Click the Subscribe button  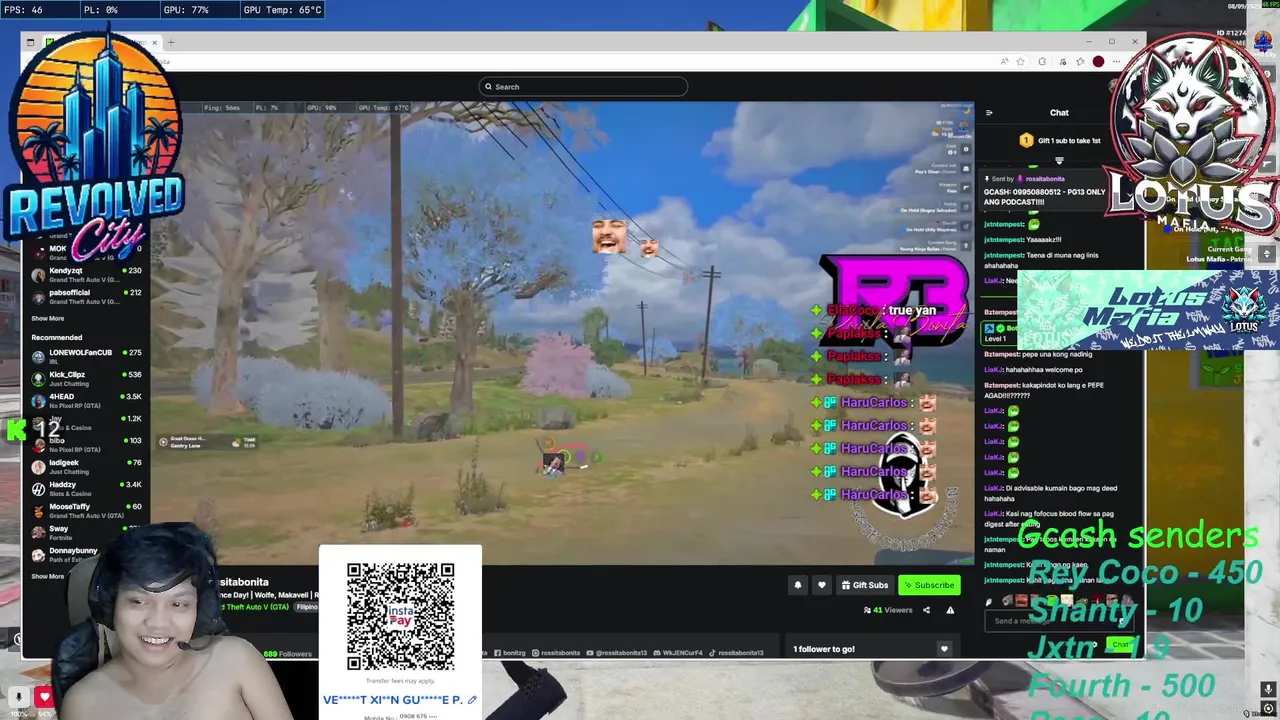(x=929, y=585)
